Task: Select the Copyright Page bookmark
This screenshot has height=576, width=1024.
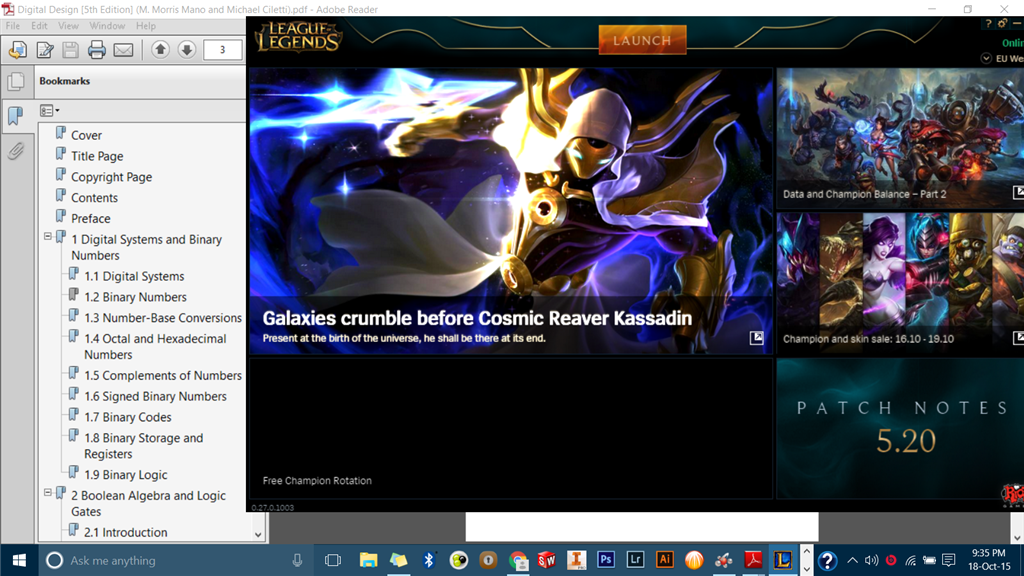Action: coord(112,177)
